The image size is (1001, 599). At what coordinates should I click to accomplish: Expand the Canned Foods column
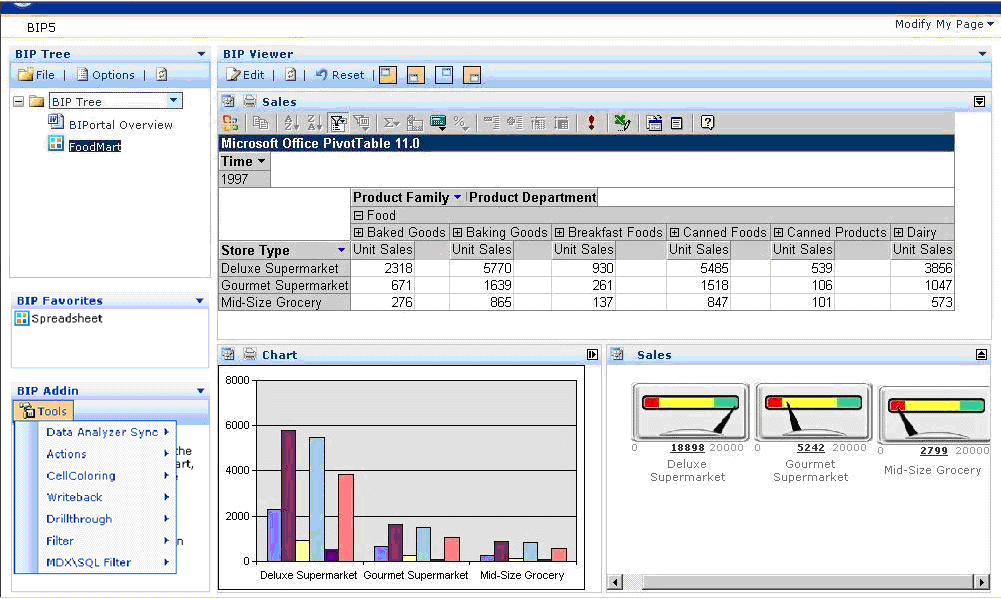coord(674,232)
